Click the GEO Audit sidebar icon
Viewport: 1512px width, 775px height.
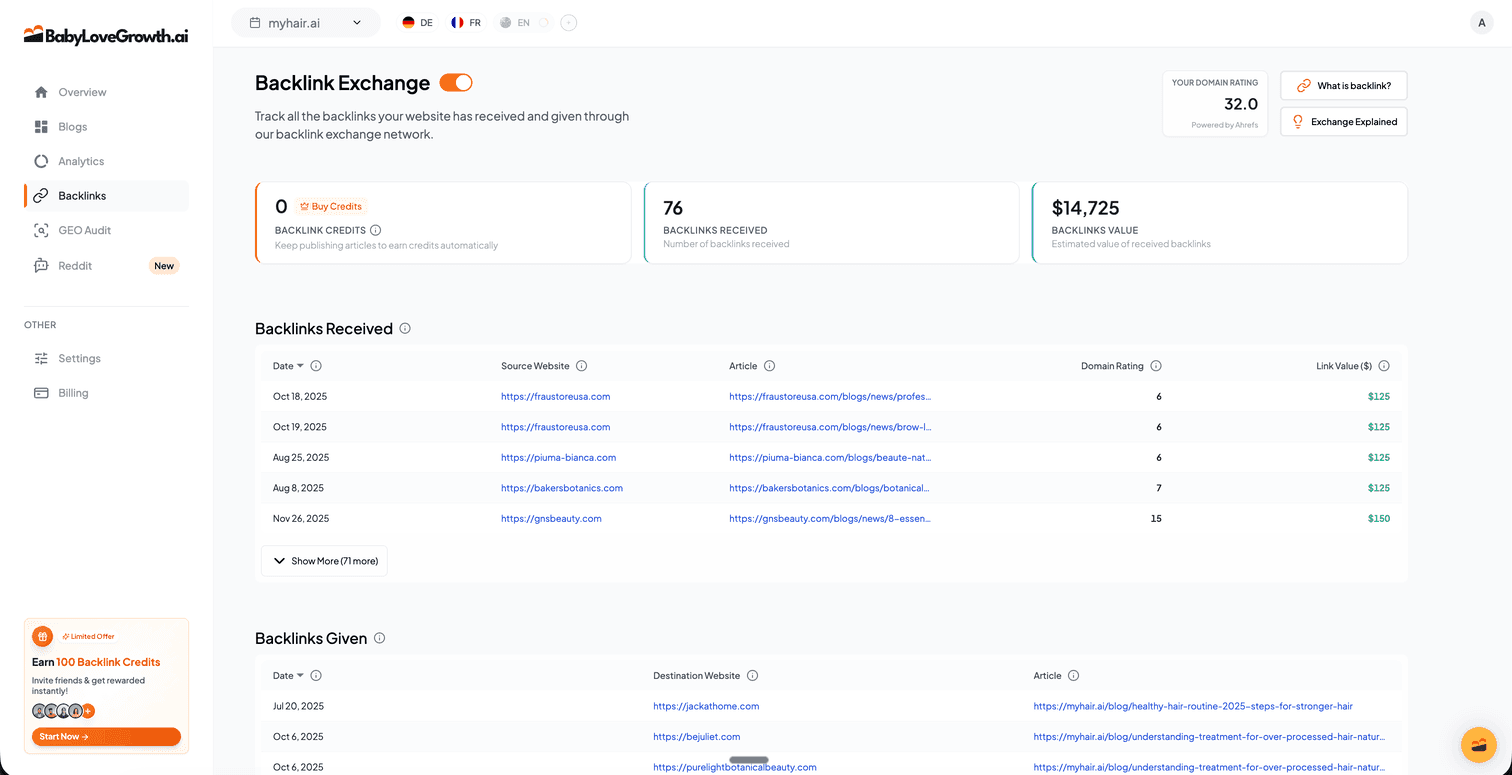[41, 230]
